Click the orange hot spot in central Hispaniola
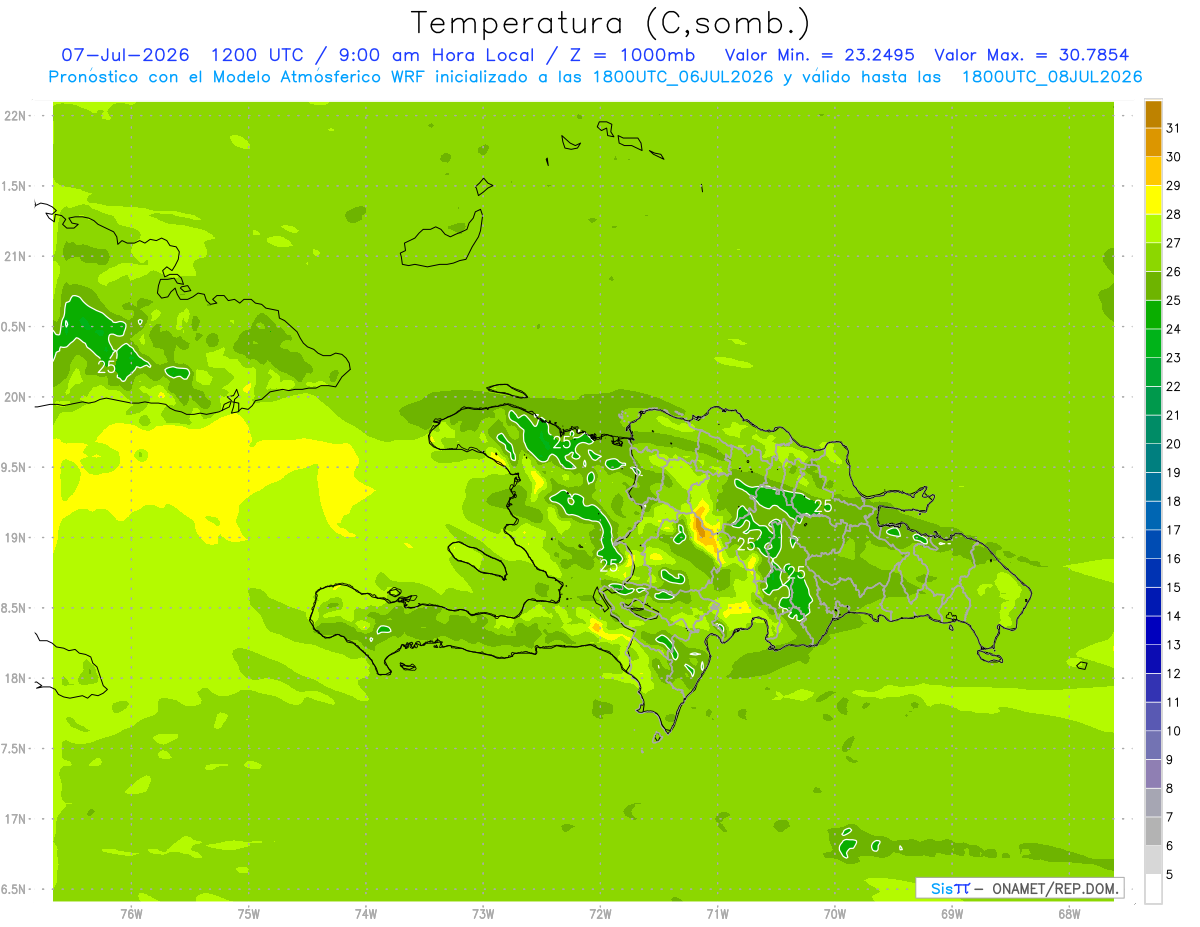 [704, 530]
